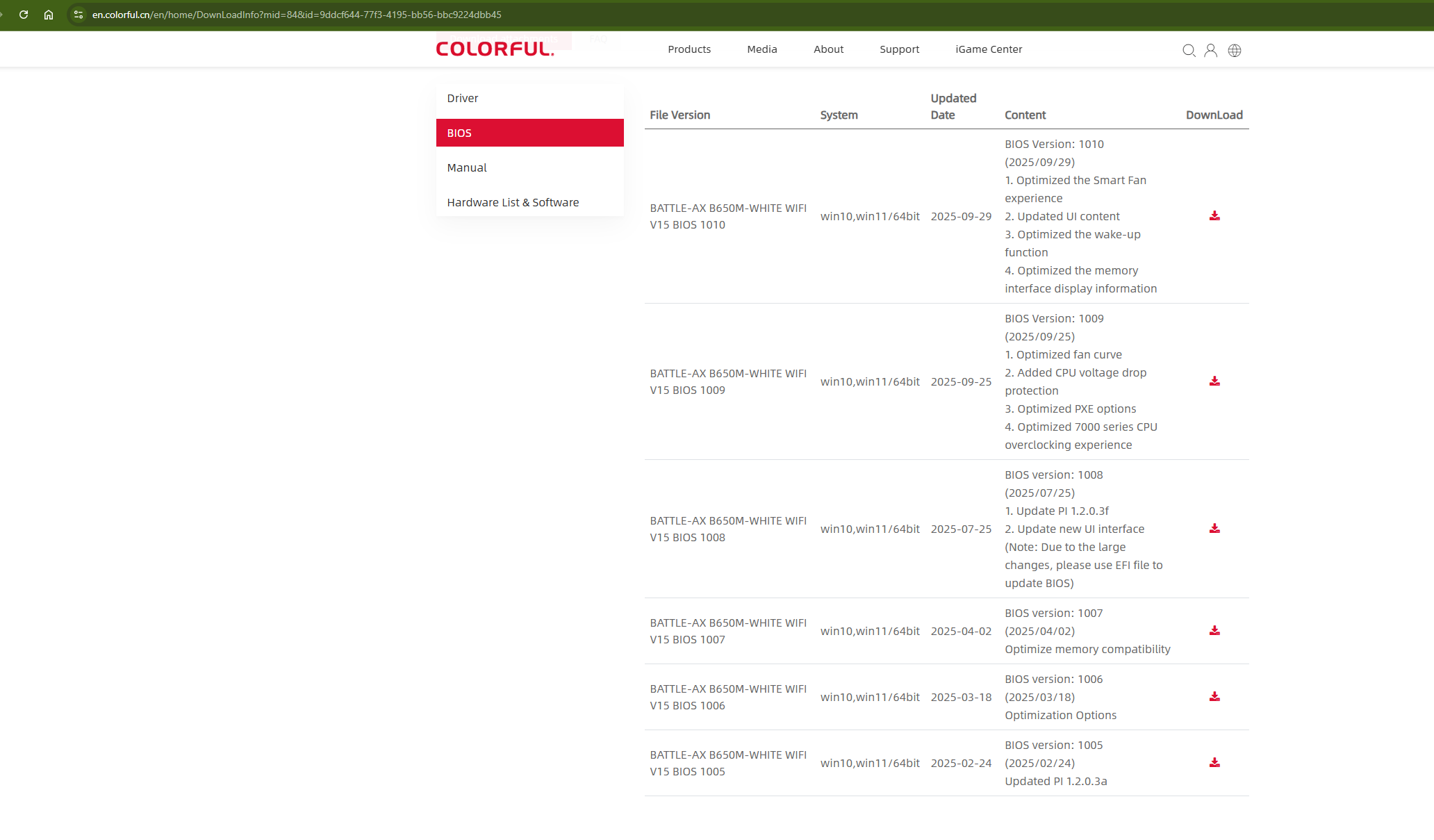Download BIOS 1005 file

pos(1214,763)
